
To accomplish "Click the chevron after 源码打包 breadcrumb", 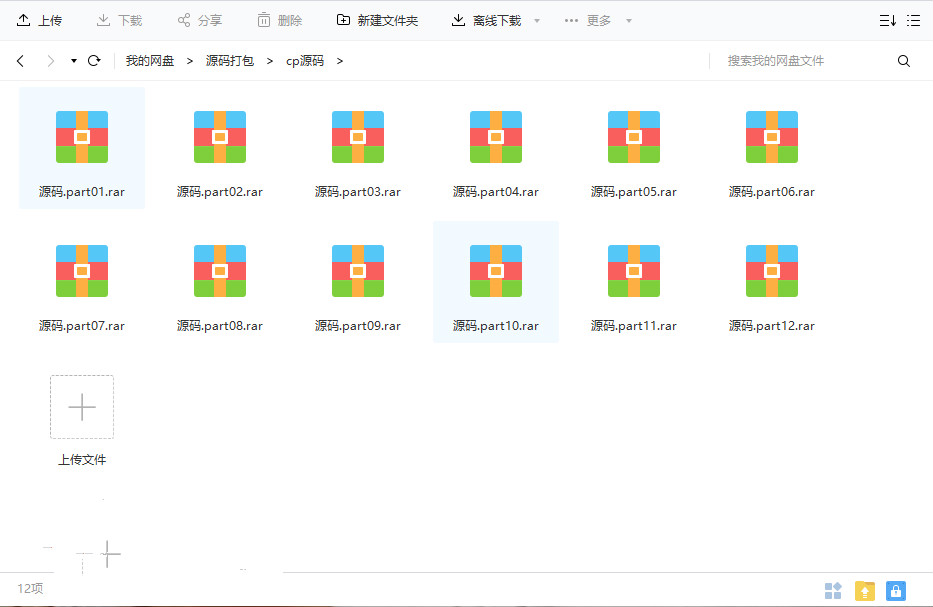I will coord(270,61).
